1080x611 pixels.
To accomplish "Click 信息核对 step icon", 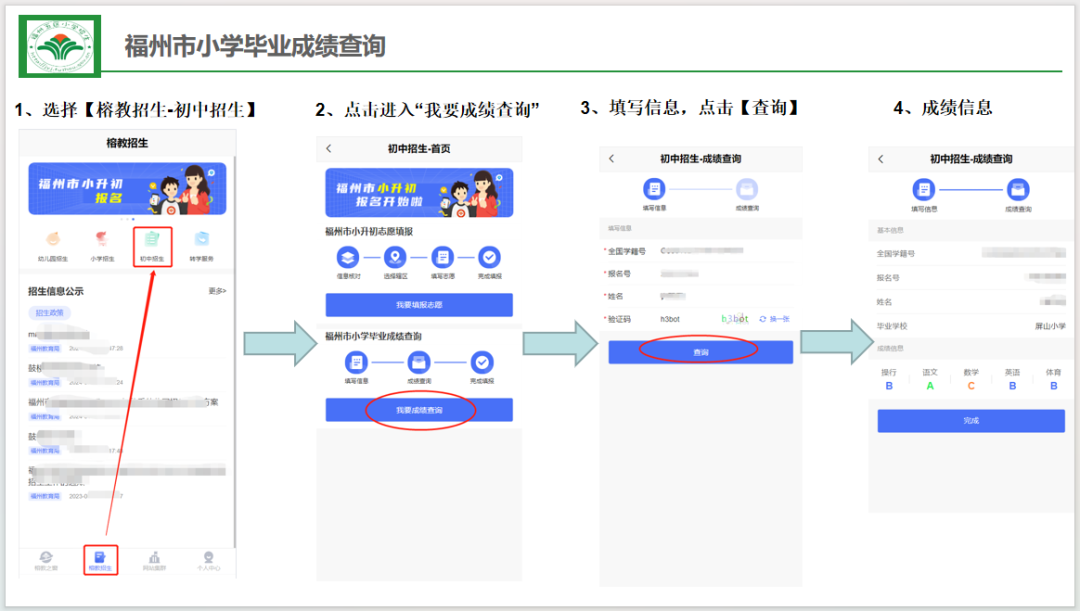I will click(x=348, y=258).
